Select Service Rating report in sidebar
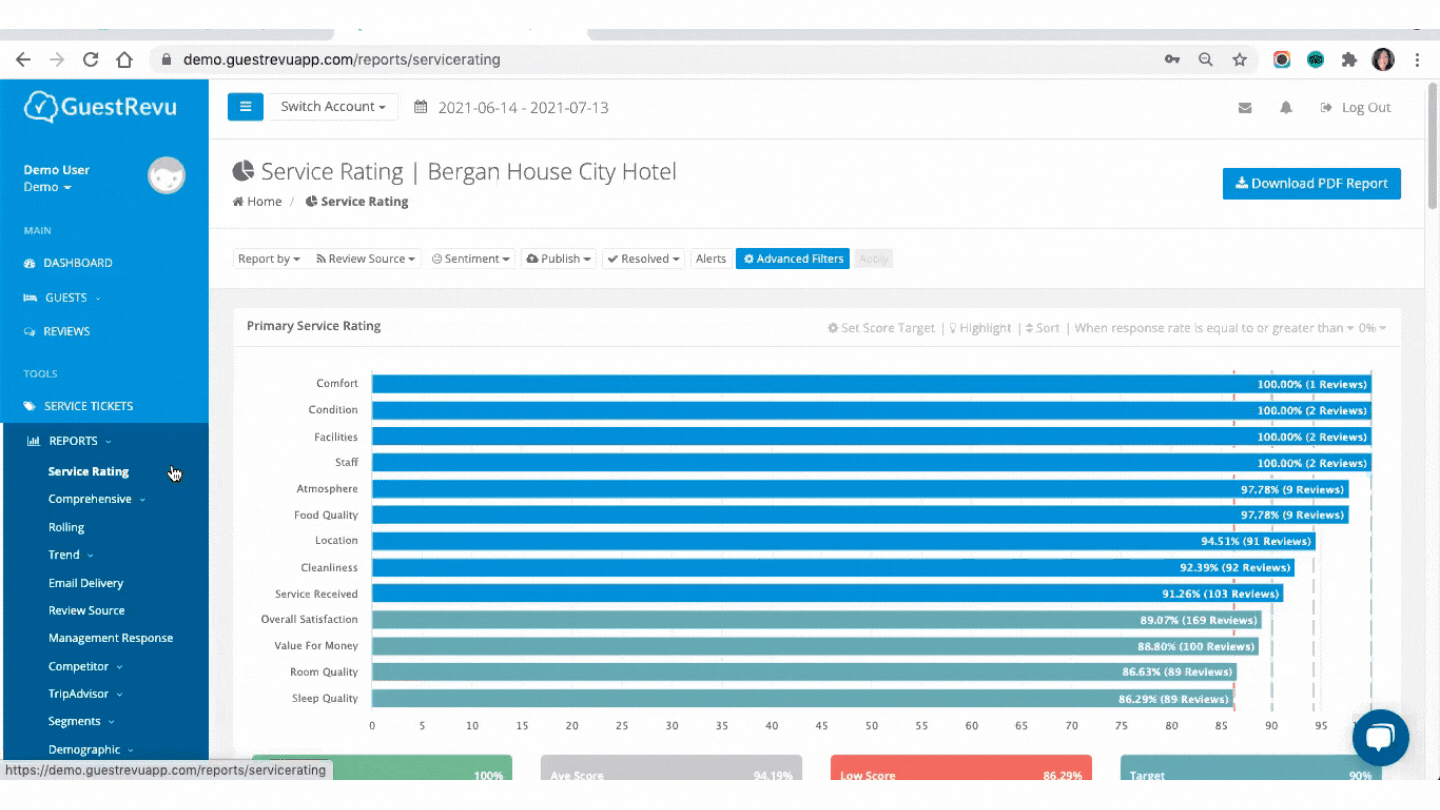This screenshot has width=1440, height=810. pos(88,472)
